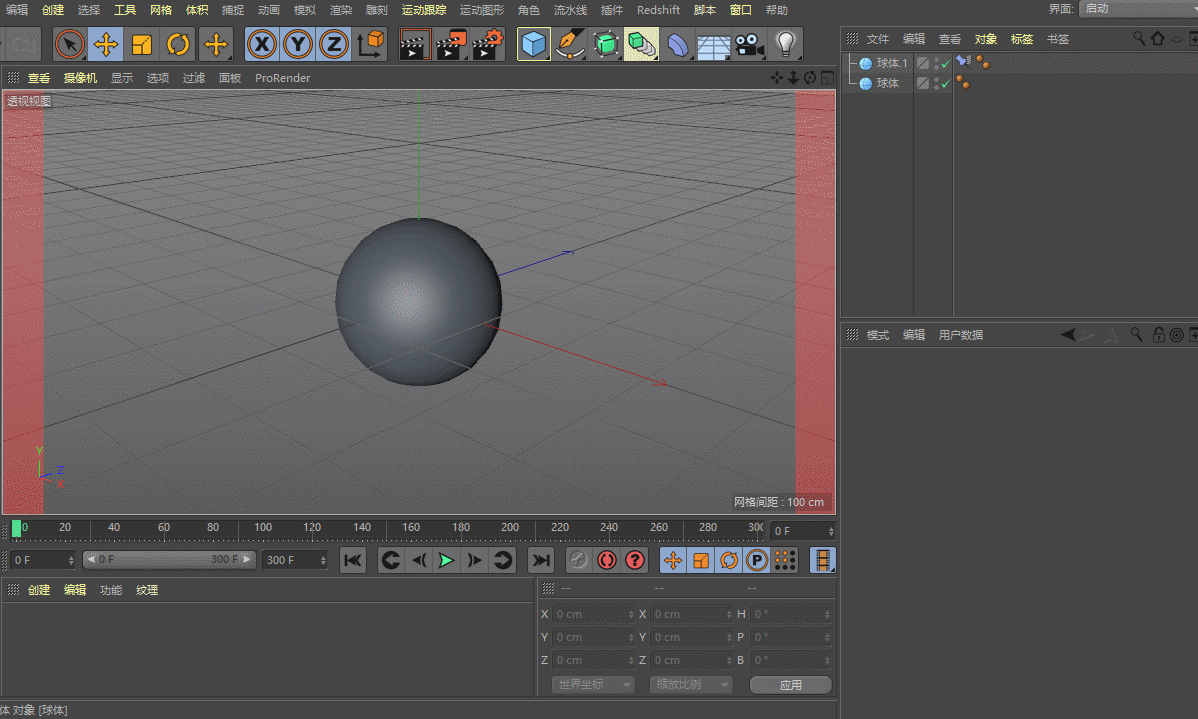Click frame 100 on the timeline ruler
The width and height of the screenshot is (1198, 719).
pos(262,528)
